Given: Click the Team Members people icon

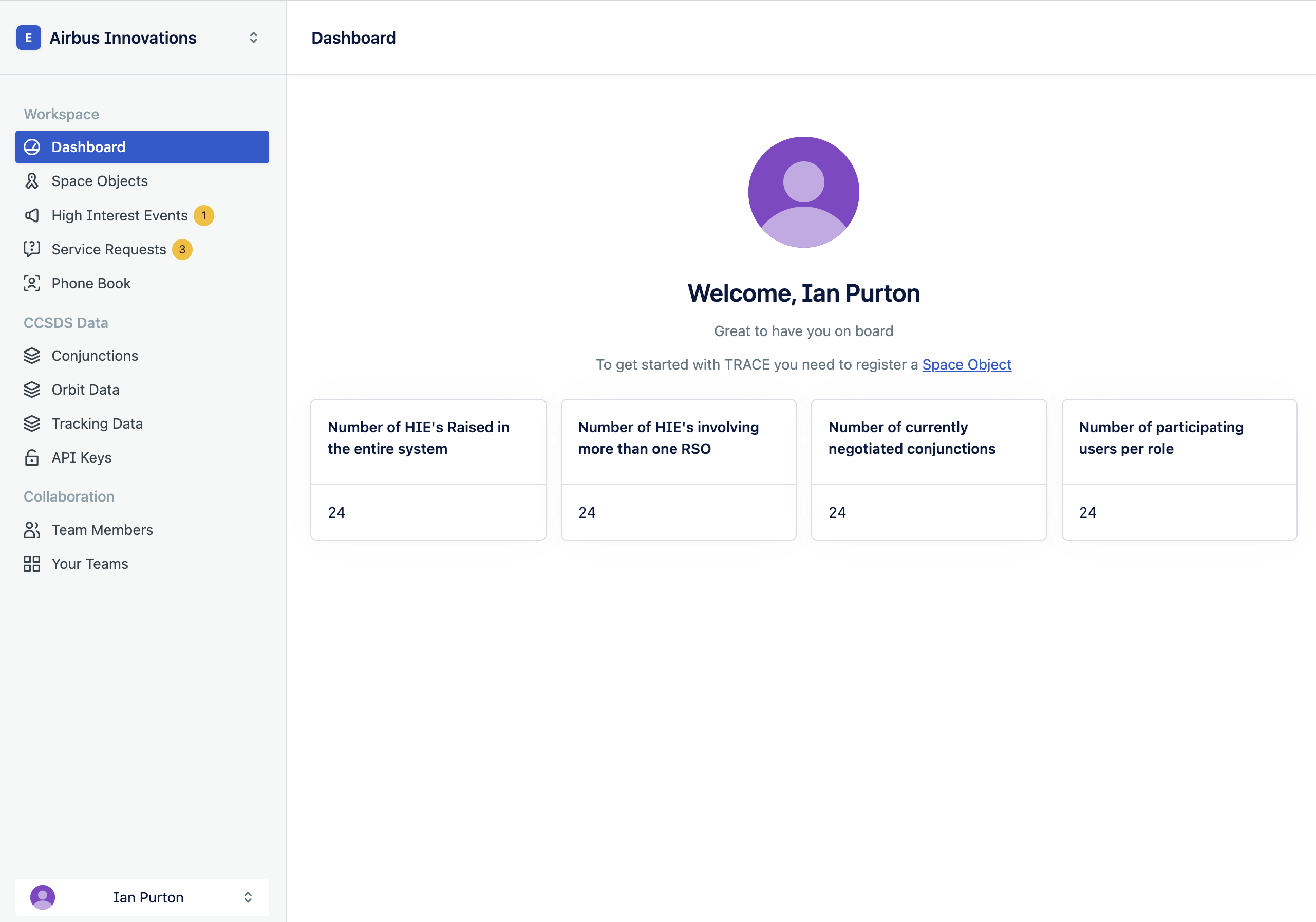Looking at the screenshot, I should tap(32, 530).
